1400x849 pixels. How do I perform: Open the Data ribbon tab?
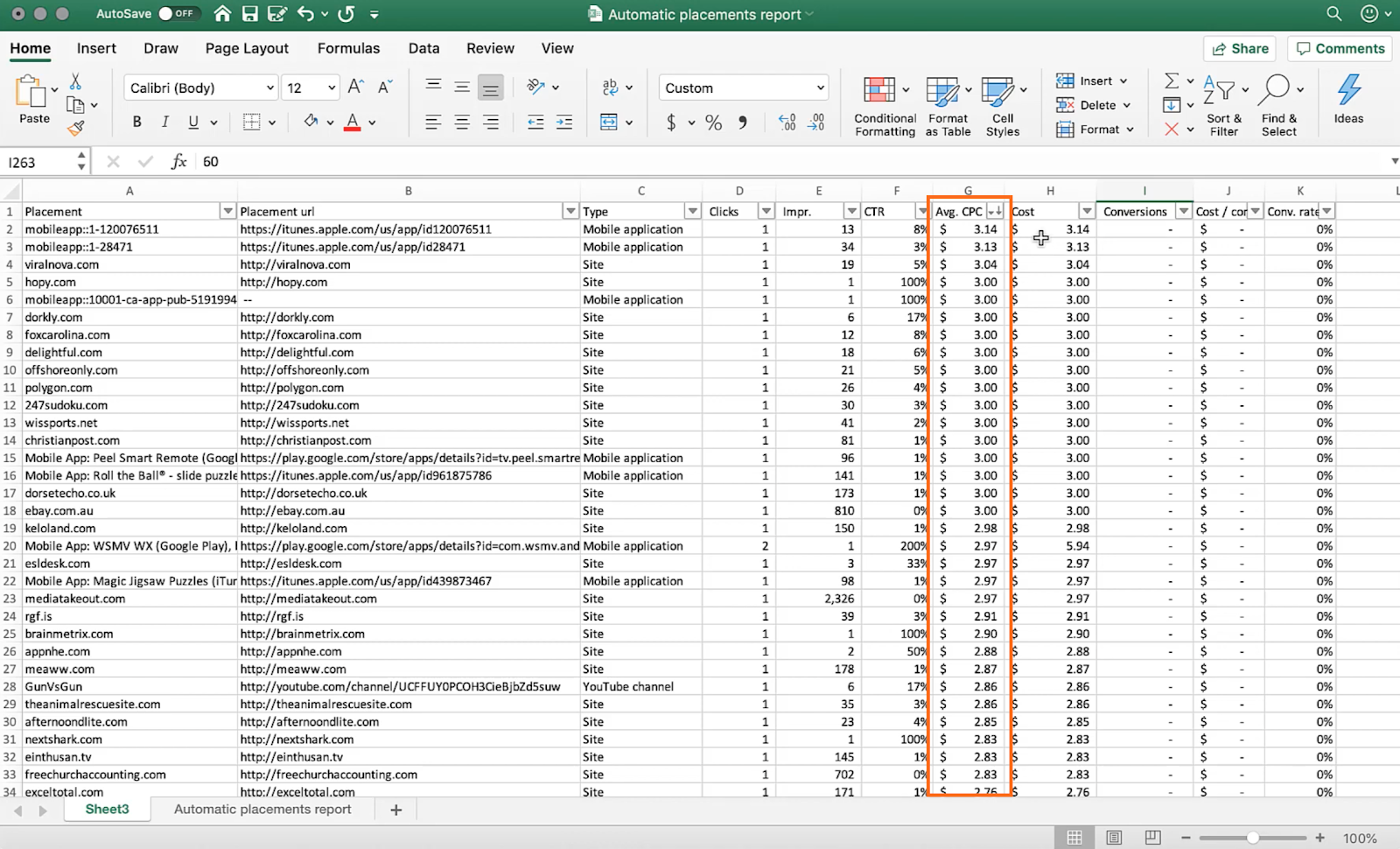423,48
